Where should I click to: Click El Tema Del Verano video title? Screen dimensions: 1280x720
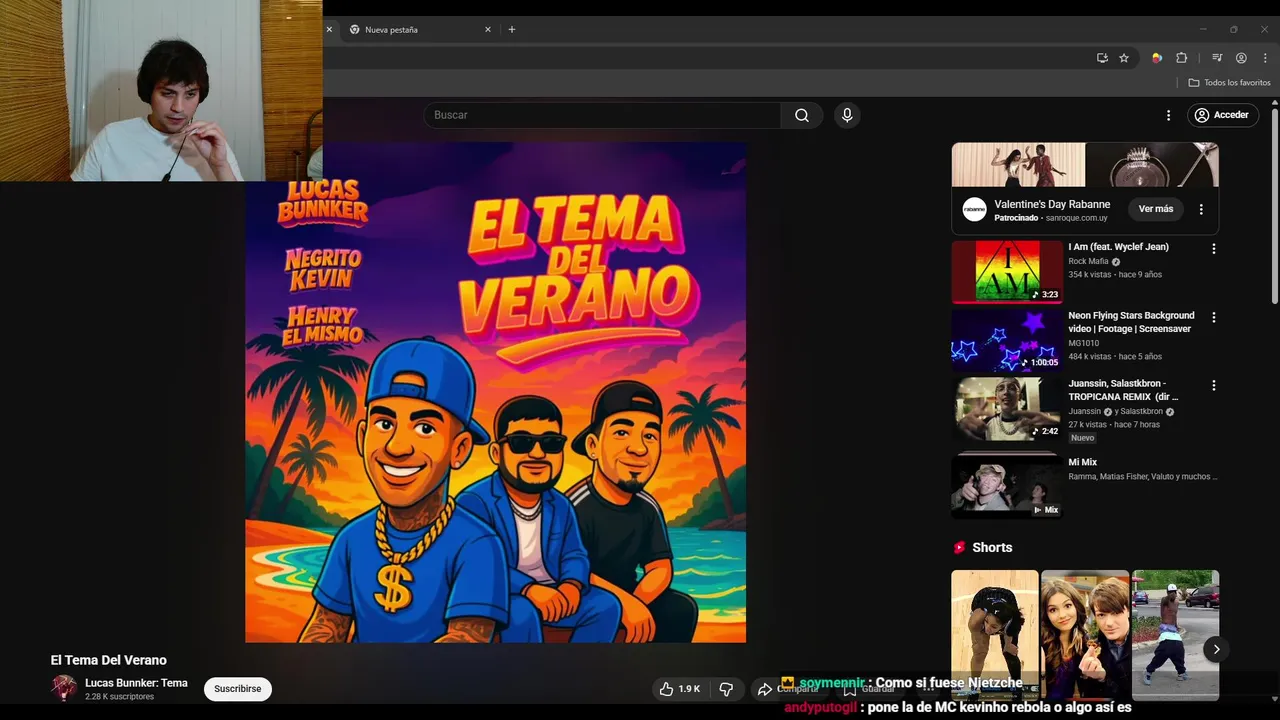tap(109, 660)
